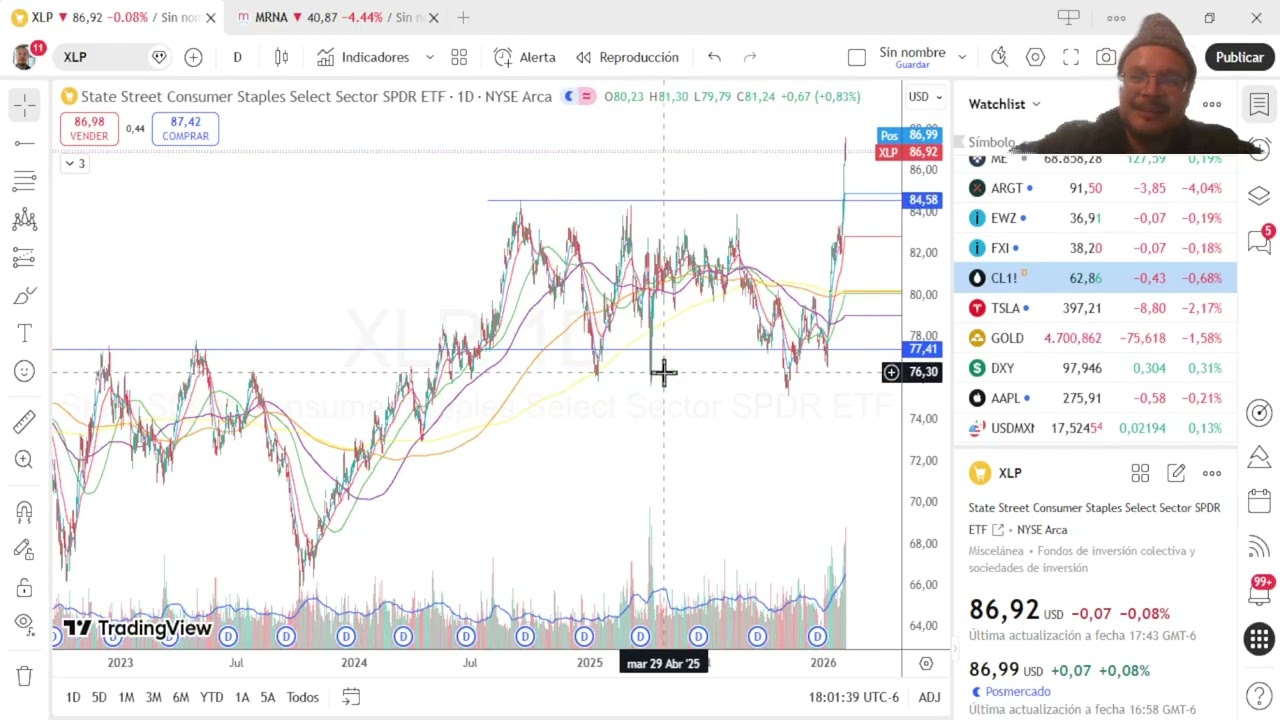Select AAPL in the watchlist

[x=1095, y=398]
